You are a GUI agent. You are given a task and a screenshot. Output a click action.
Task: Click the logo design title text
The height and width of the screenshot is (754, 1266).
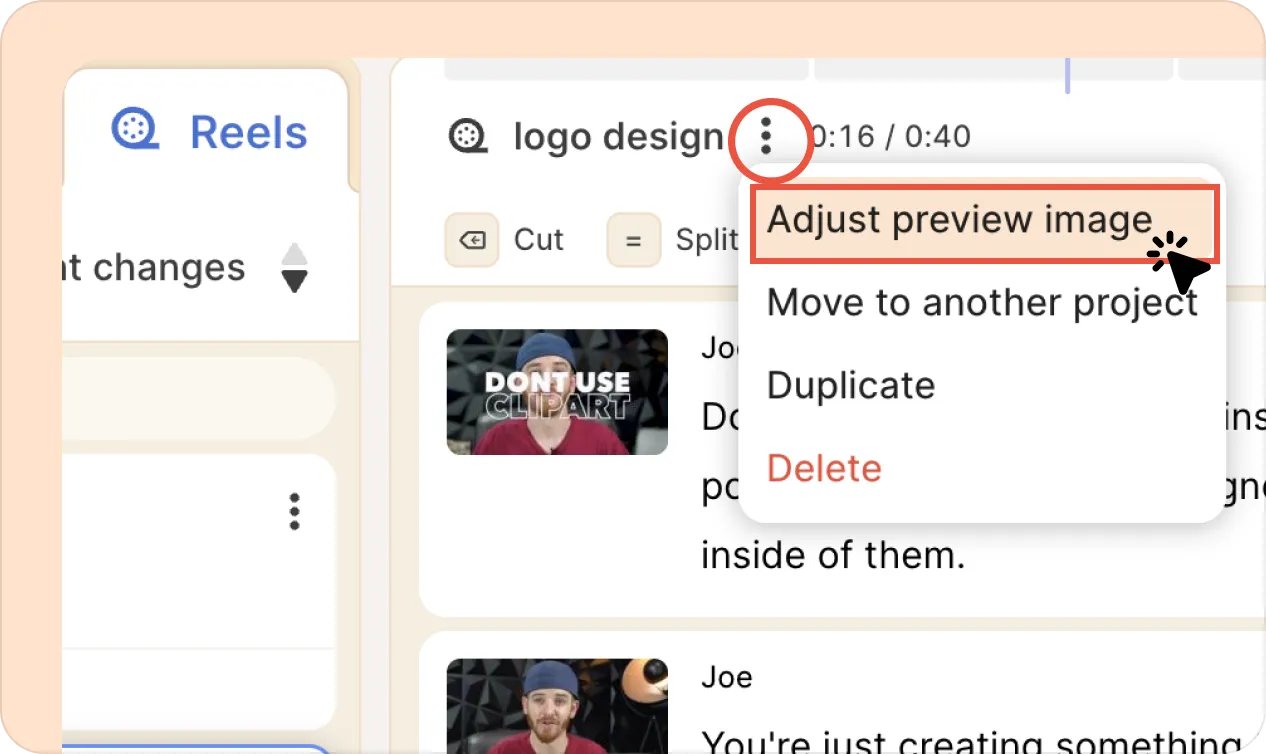click(618, 137)
